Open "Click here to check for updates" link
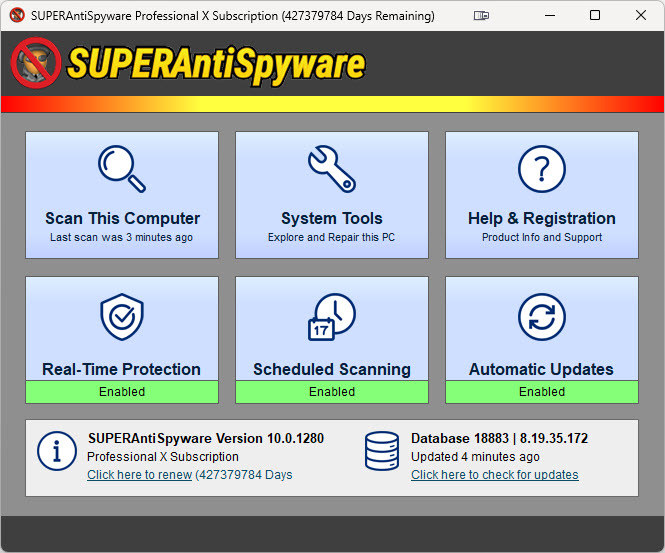 coord(494,475)
